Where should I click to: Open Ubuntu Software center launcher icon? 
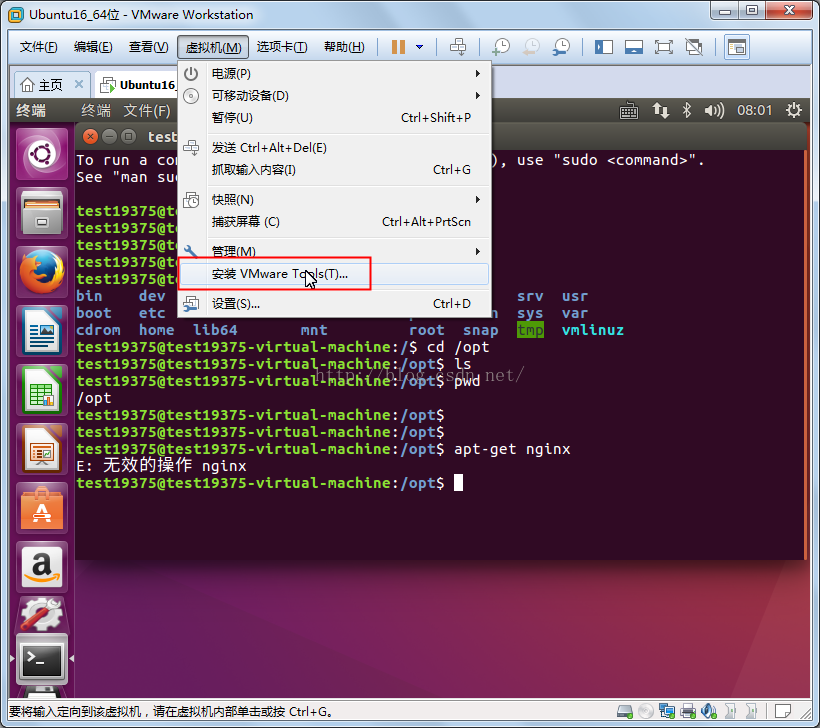tap(42, 508)
